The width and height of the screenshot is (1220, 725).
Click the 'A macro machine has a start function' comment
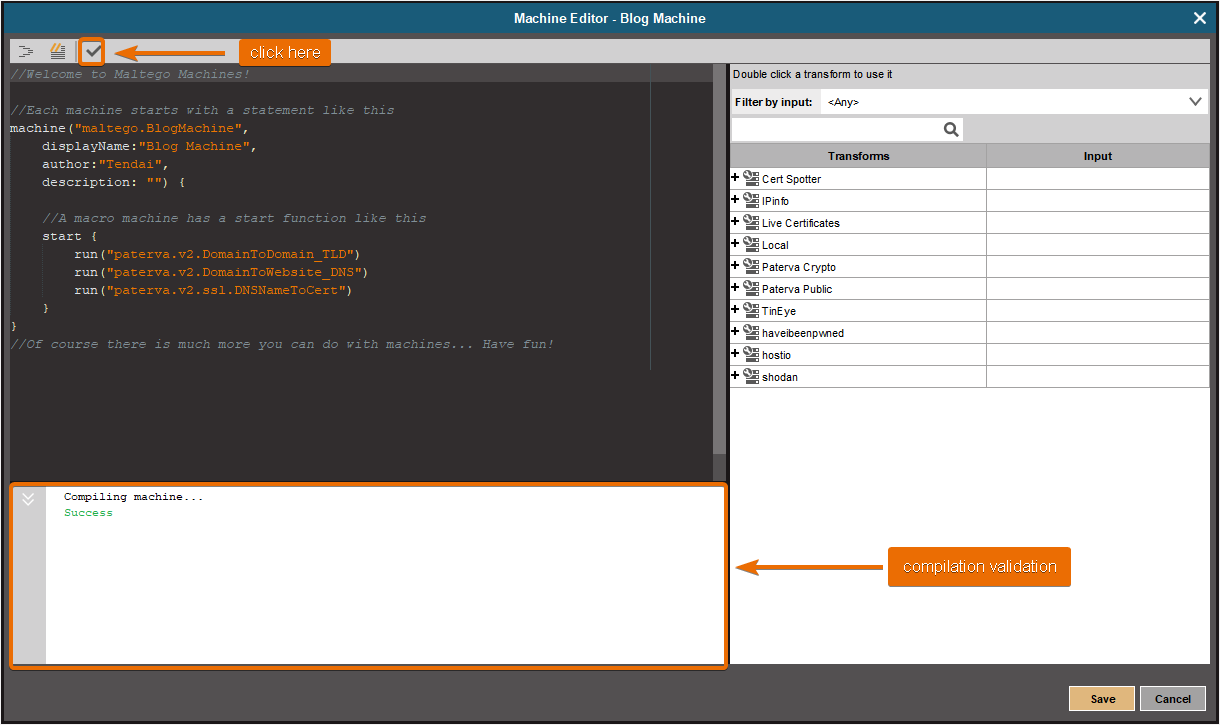point(234,218)
